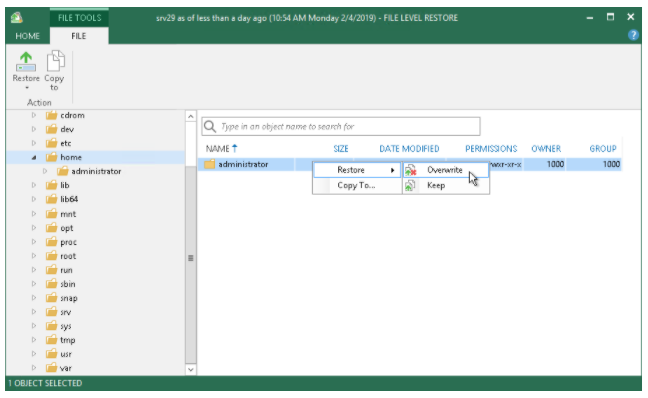Screen dimensions: 648x398
Task: Click the object name search field
Action: (341, 126)
